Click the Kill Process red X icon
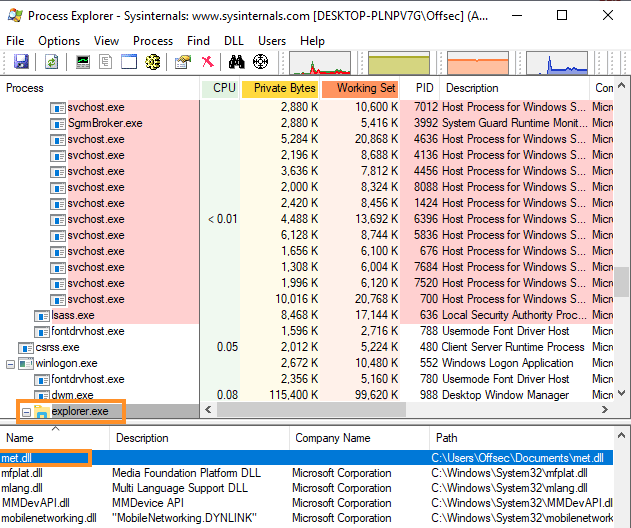The height and width of the screenshot is (528, 631). point(208,62)
